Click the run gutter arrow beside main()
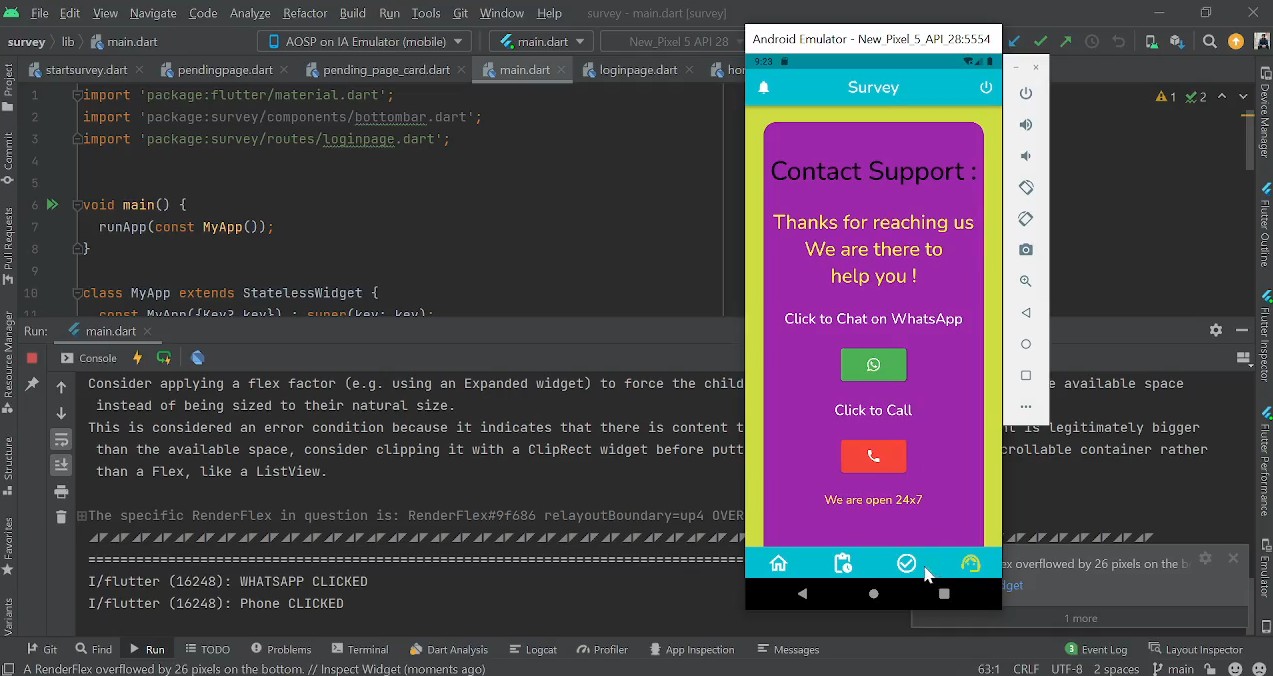1273x676 pixels. pos(52,205)
